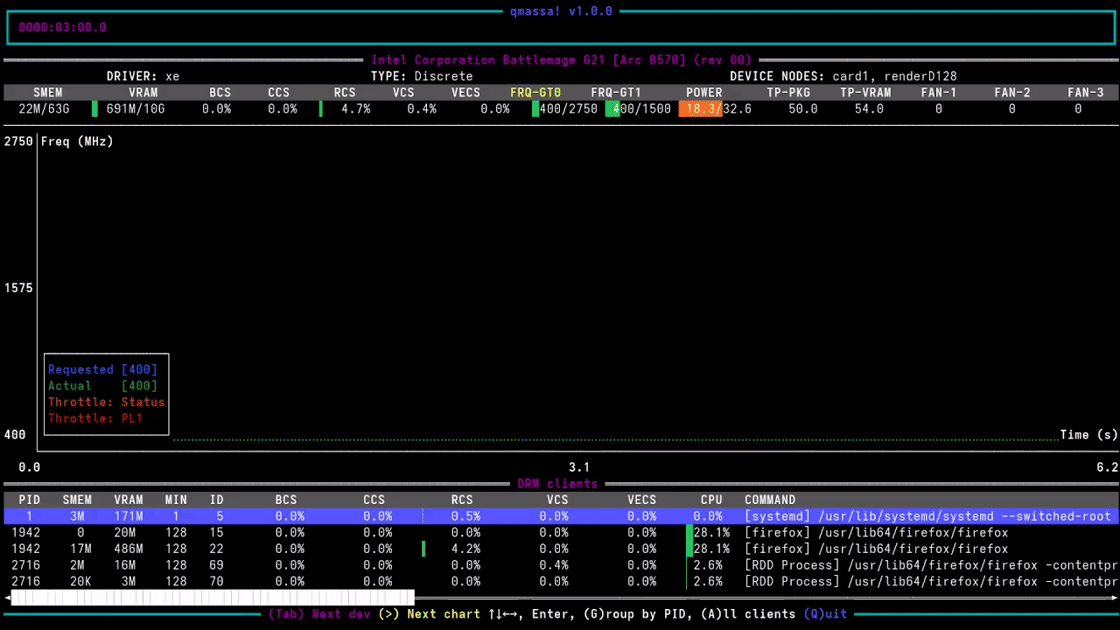This screenshot has height=630, width=1120.
Task: Click the MIN header in DRM clients
Action: click(x=176, y=500)
